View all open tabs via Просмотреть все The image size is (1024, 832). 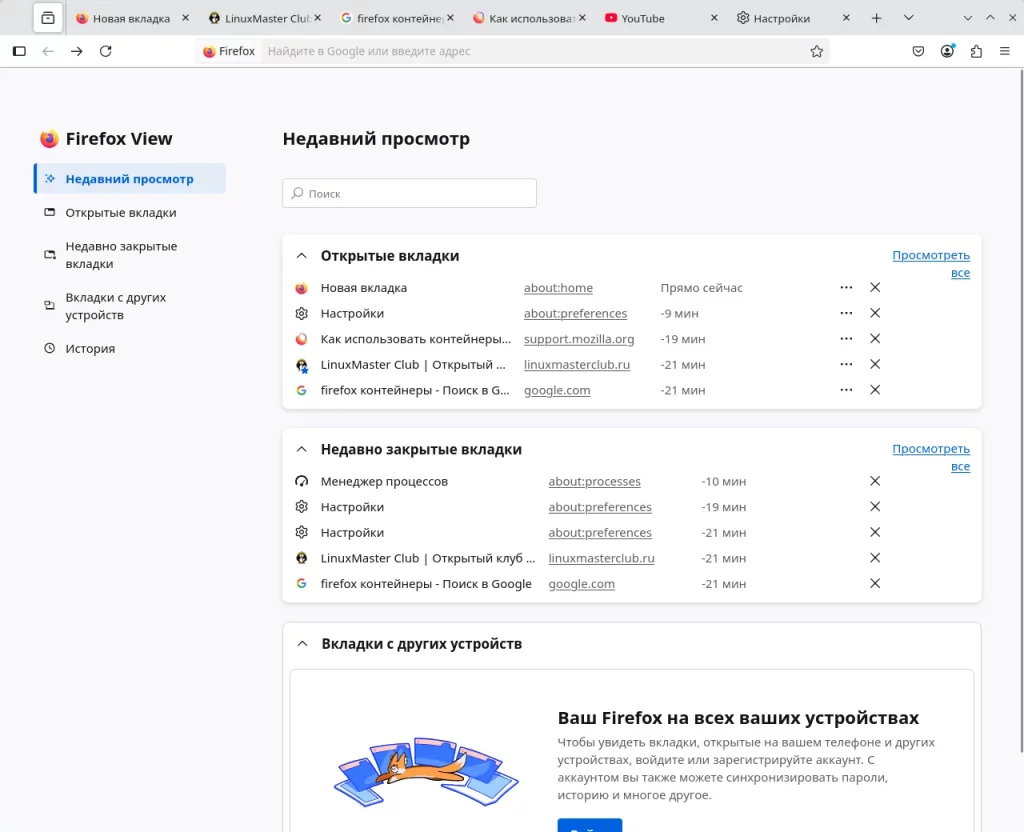coord(931,264)
